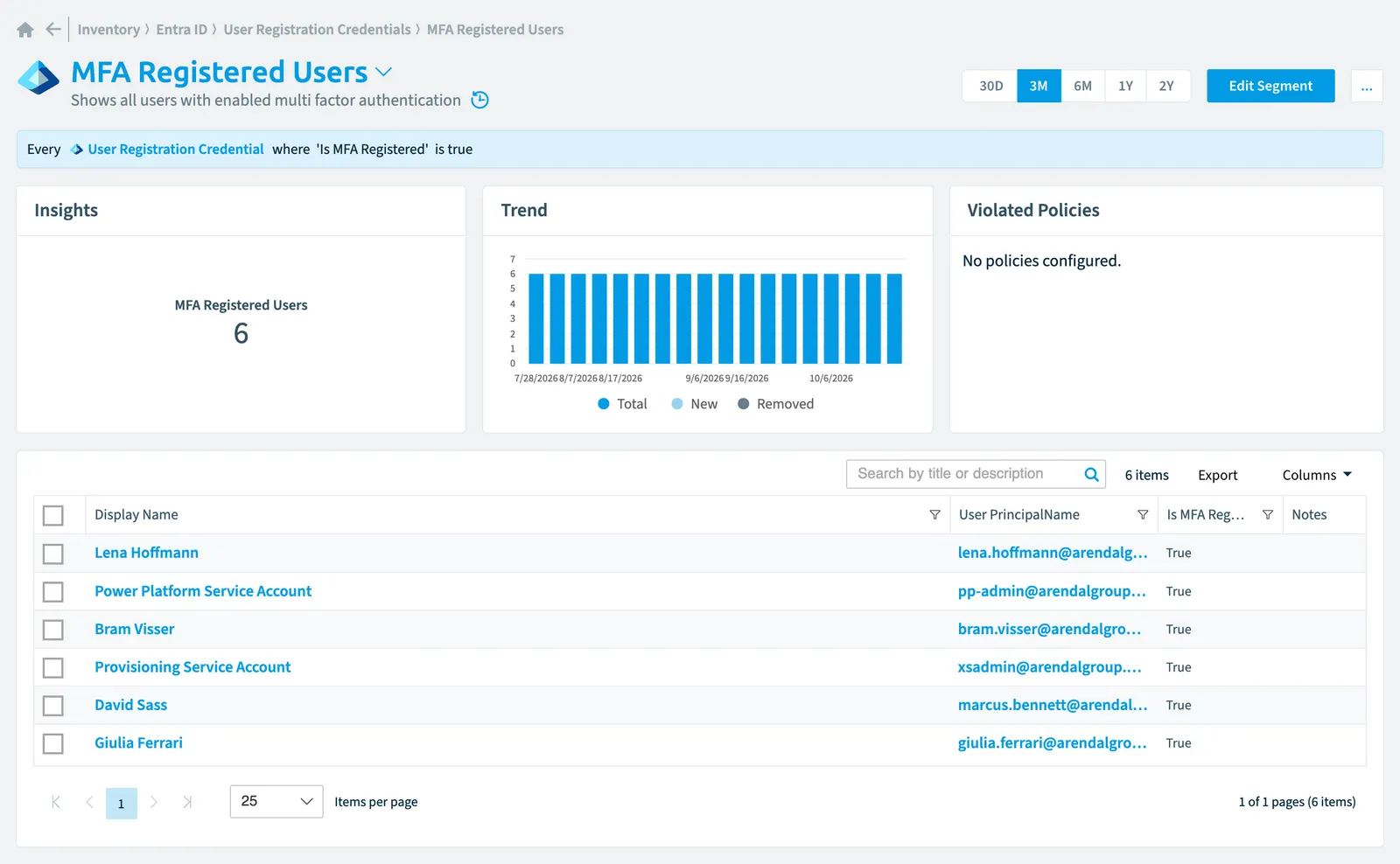Navigate to Entra ID breadcrumb
The width and height of the screenshot is (1400, 864).
pos(182,30)
